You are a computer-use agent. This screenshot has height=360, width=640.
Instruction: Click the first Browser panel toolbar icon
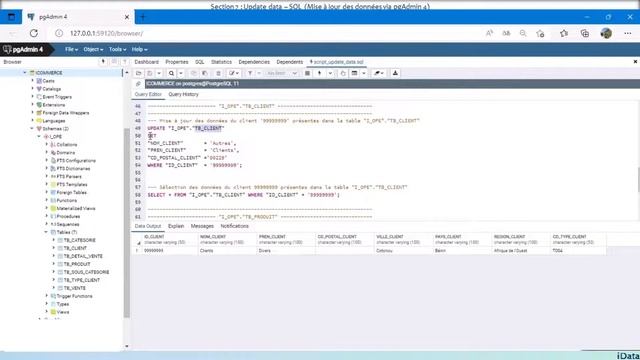[103, 62]
